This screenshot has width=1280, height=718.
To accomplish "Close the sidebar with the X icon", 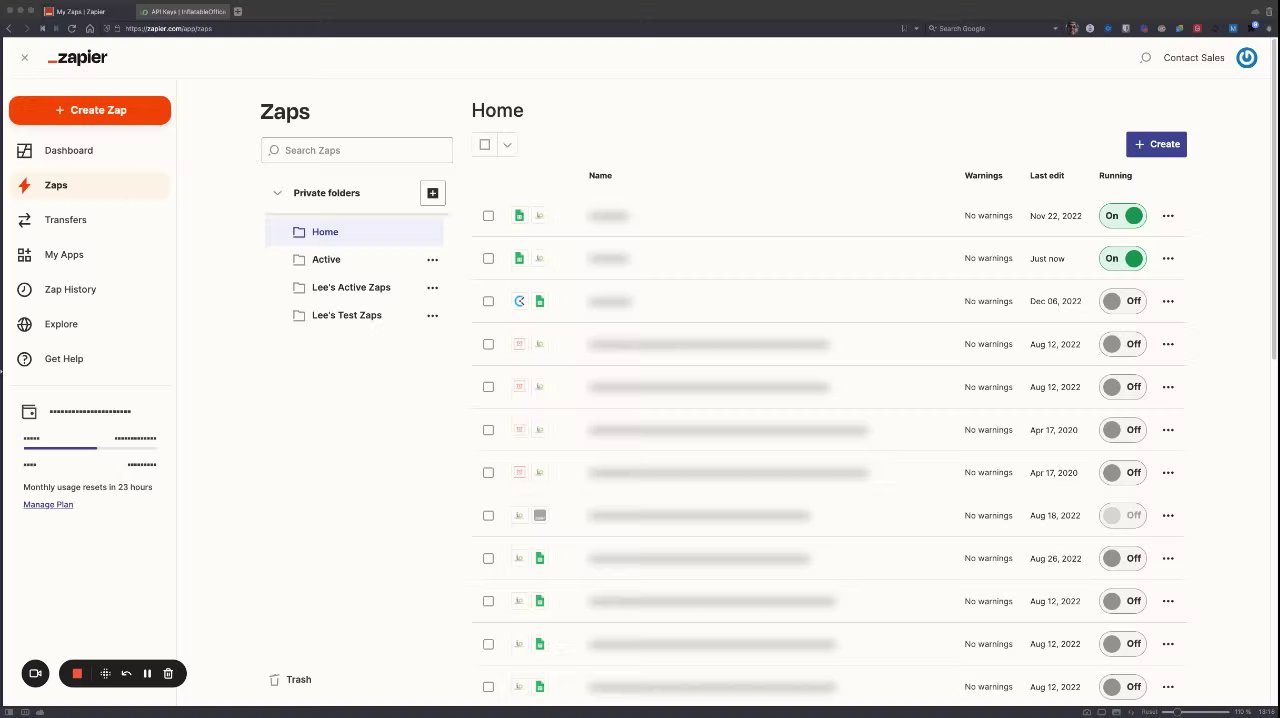I will pyautogui.click(x=24, y=58).
